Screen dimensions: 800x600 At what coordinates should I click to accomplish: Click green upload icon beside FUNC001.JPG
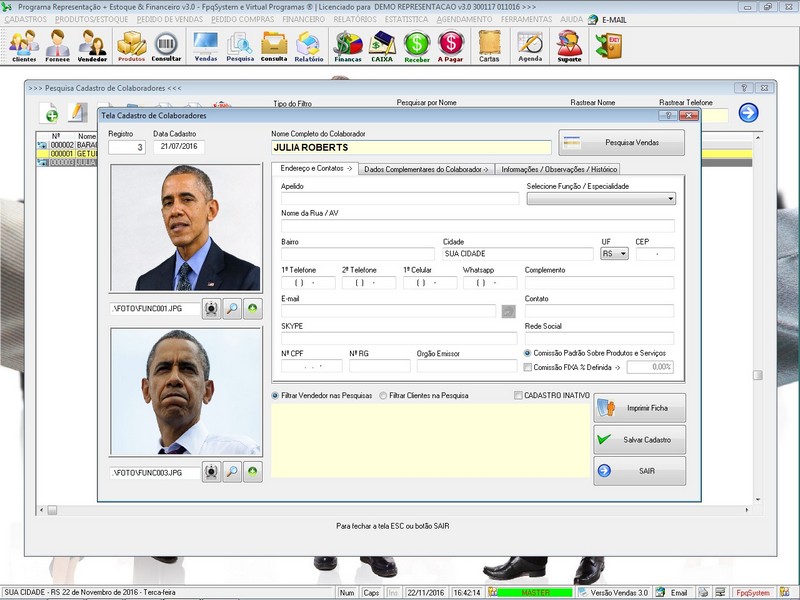tap(253, 309)
